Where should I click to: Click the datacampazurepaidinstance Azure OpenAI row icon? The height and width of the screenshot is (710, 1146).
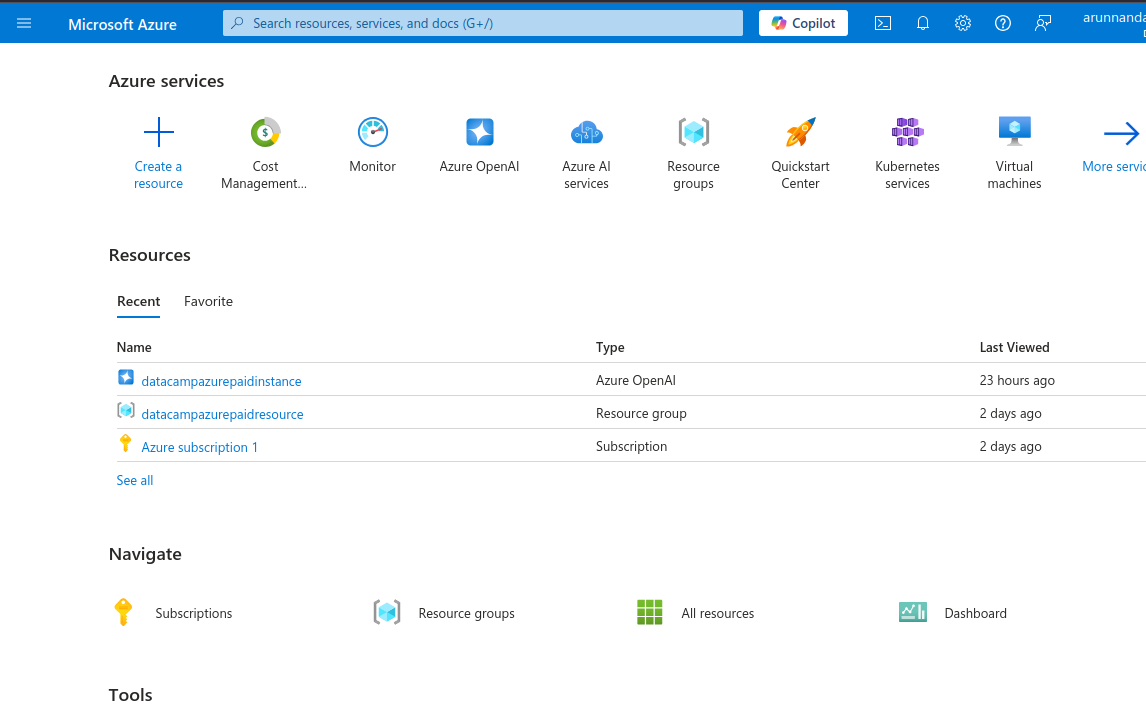(126, 377)
